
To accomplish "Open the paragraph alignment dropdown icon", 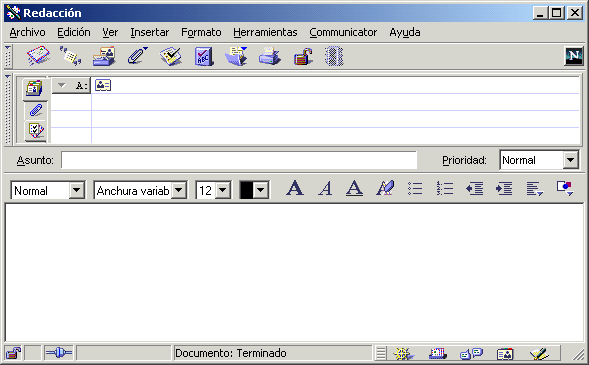I will pyautogui.click(x=535, y=189).
